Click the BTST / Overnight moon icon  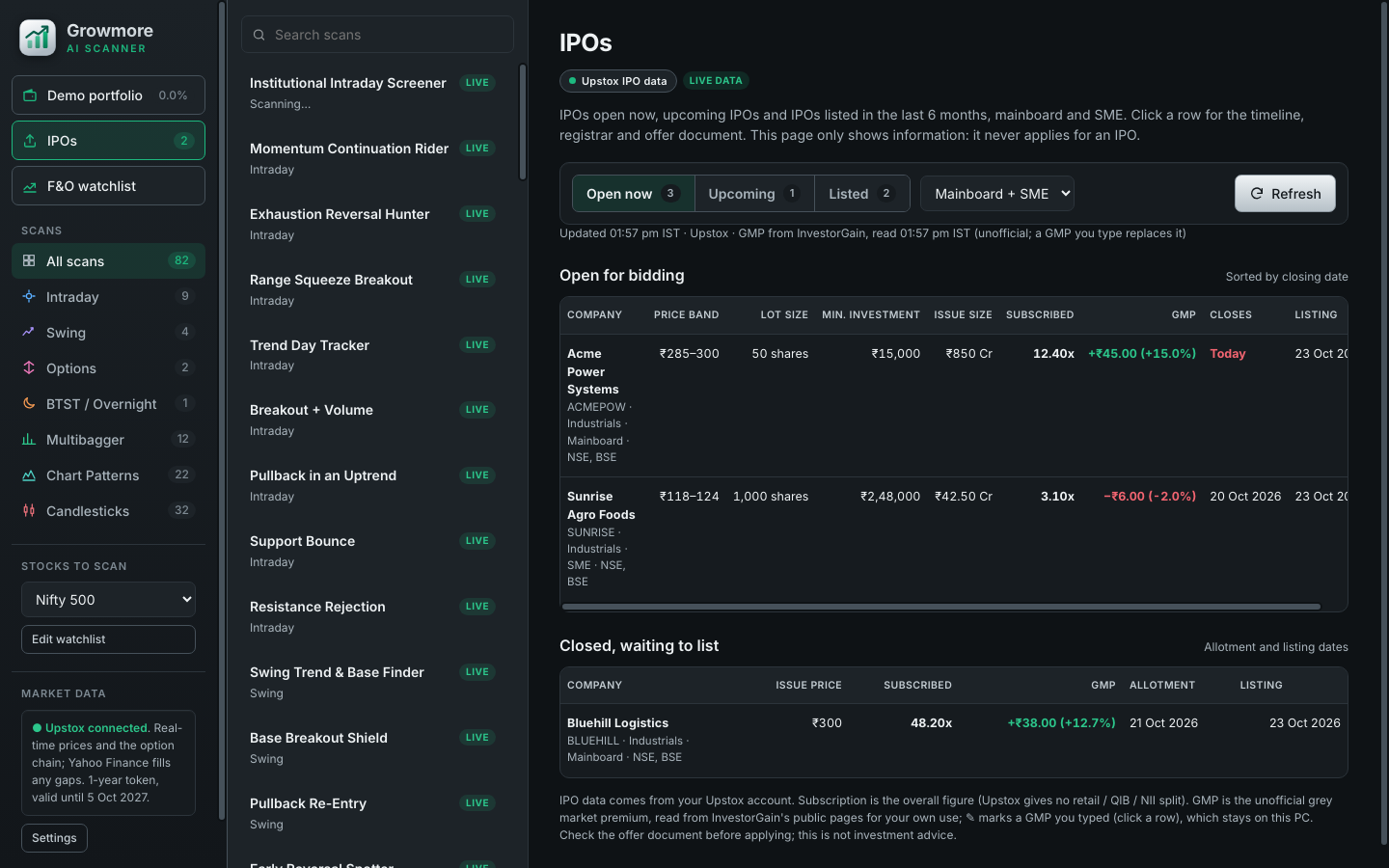pos(29,403)
